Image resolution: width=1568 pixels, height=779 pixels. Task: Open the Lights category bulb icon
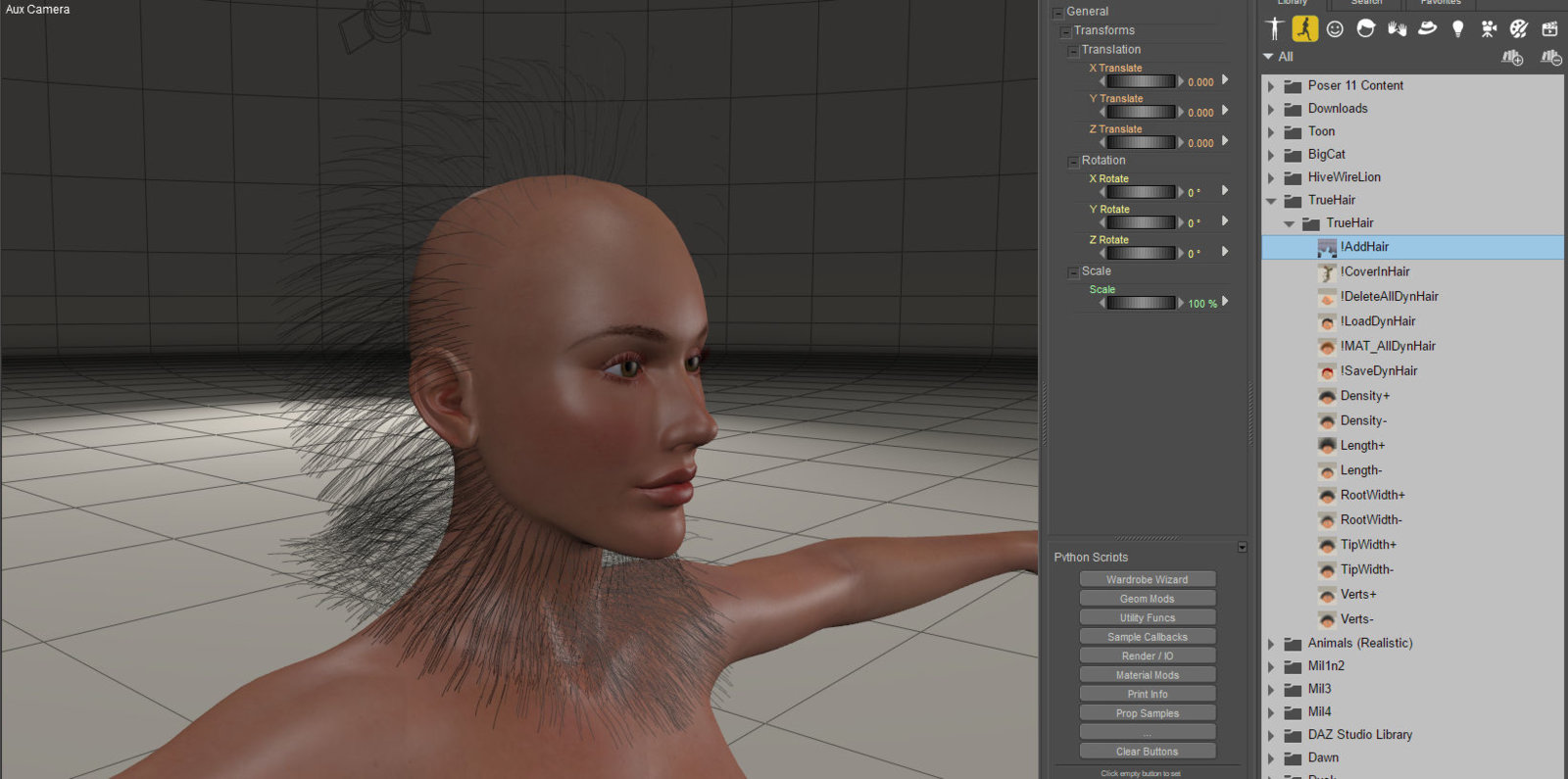(1457, 29)
